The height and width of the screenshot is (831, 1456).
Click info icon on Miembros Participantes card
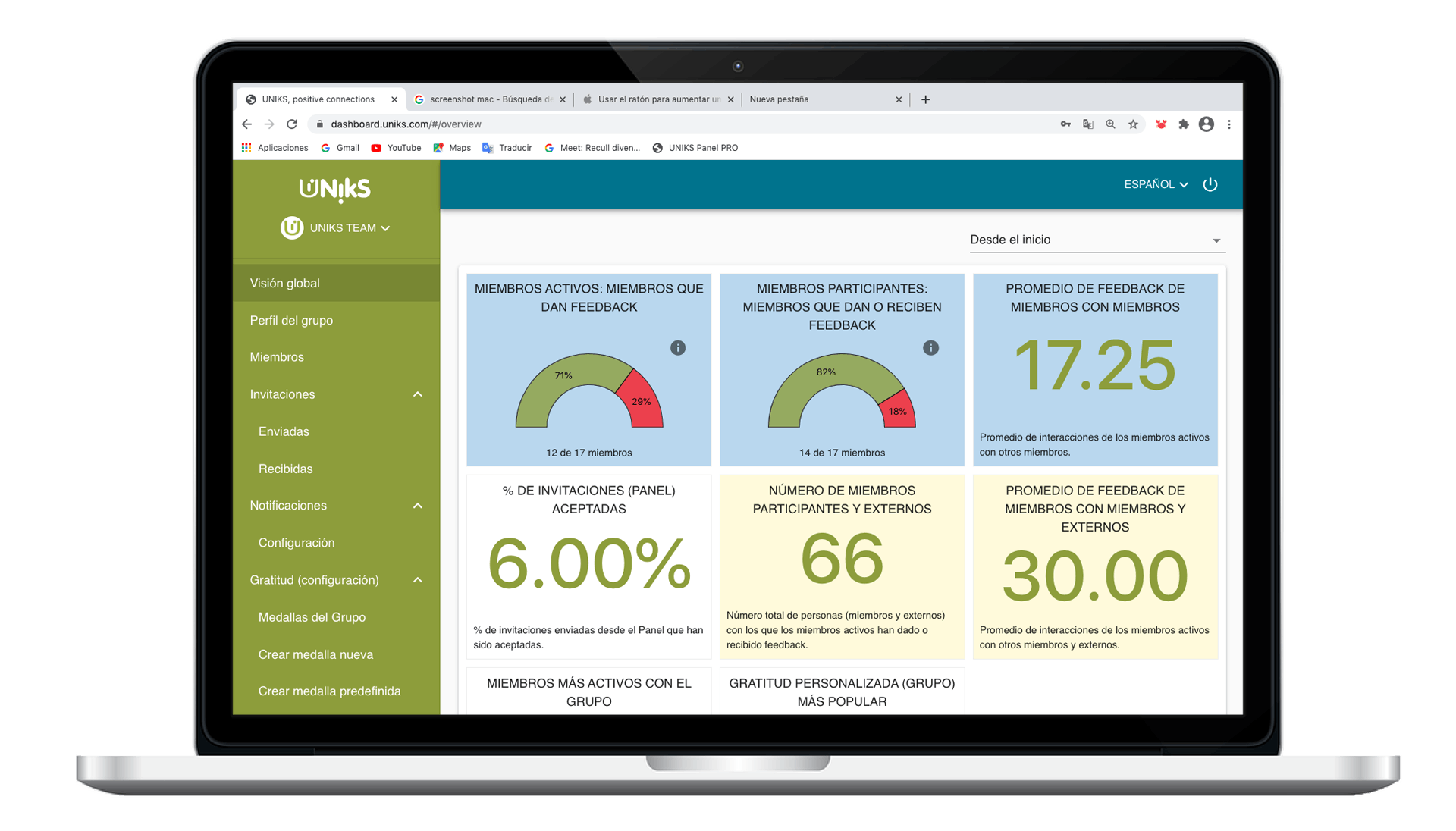[x=930, y=348]
